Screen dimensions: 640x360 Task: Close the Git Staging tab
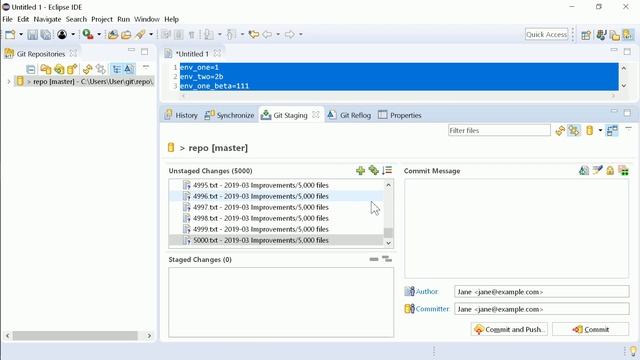pos(316,115)
